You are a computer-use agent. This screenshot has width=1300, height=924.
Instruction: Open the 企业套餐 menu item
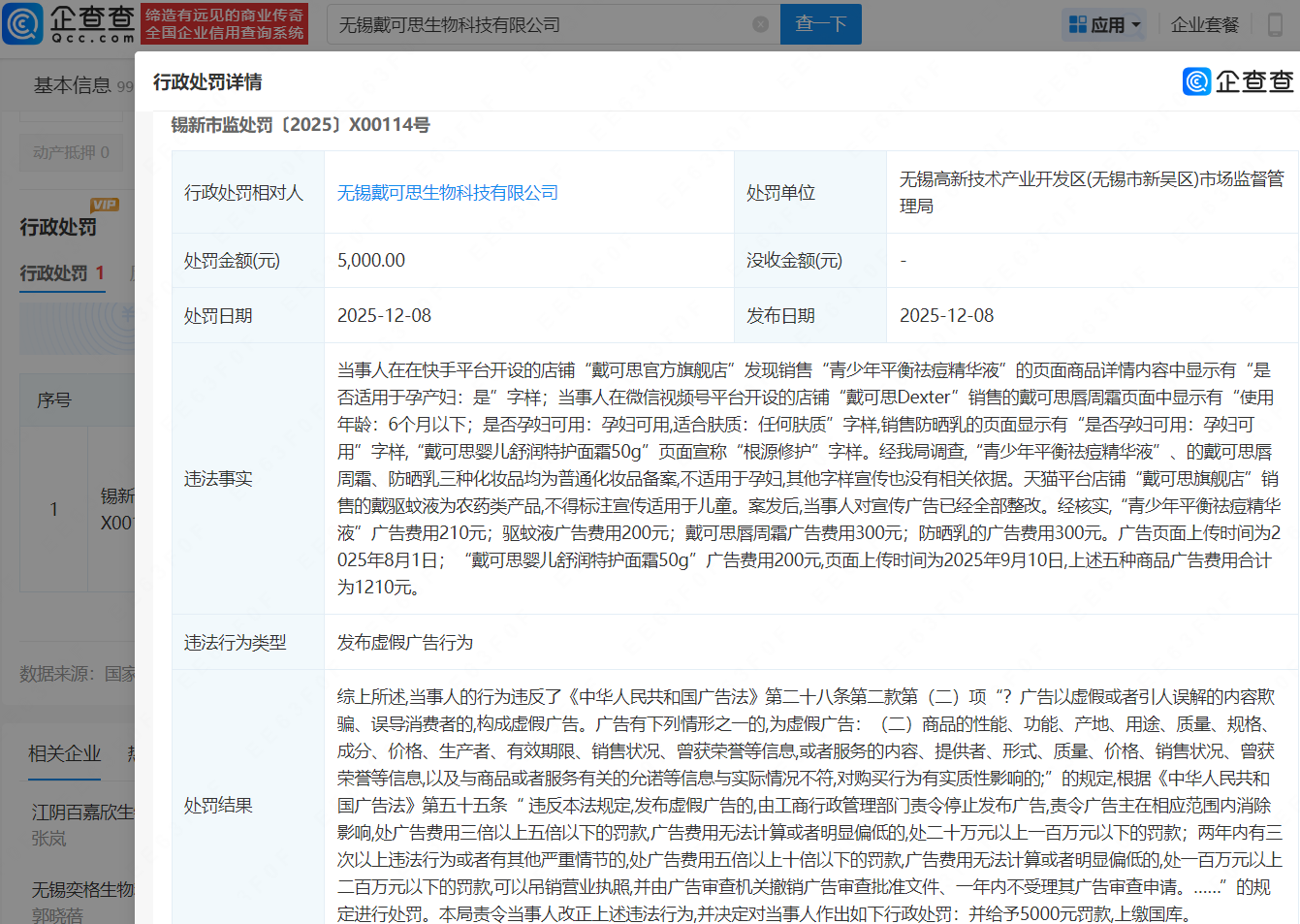point(1204,25)
